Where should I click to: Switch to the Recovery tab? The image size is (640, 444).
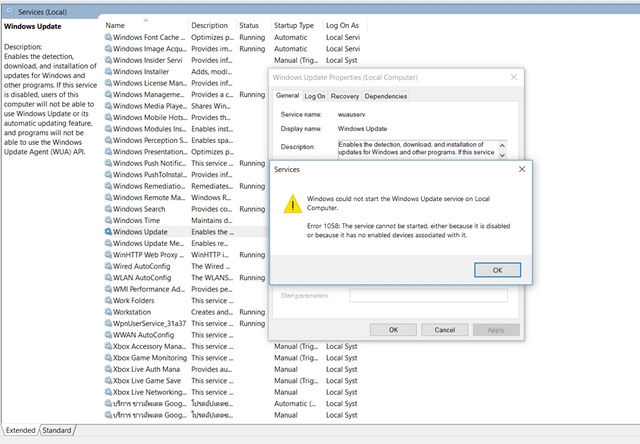[x=344, y=96]
